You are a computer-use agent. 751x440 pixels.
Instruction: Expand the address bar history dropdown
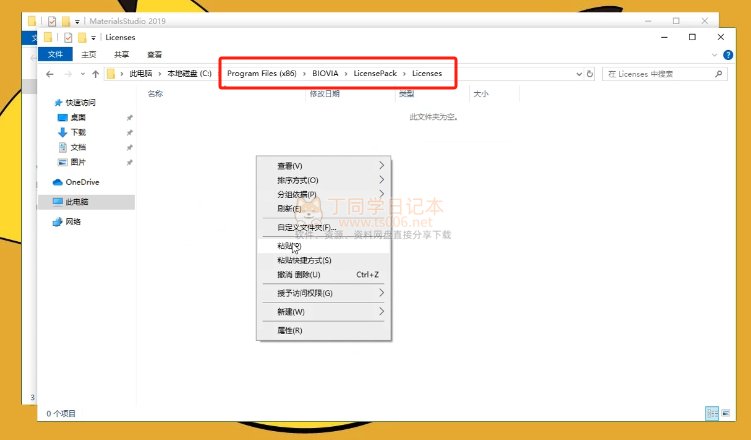click(x=579, y=74)
